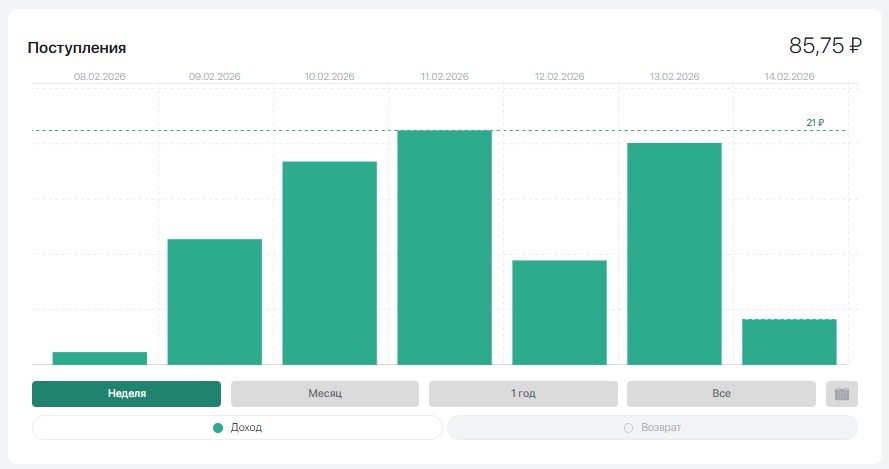
Task: Enable the Возврат series legend
Action: (653, 428)
